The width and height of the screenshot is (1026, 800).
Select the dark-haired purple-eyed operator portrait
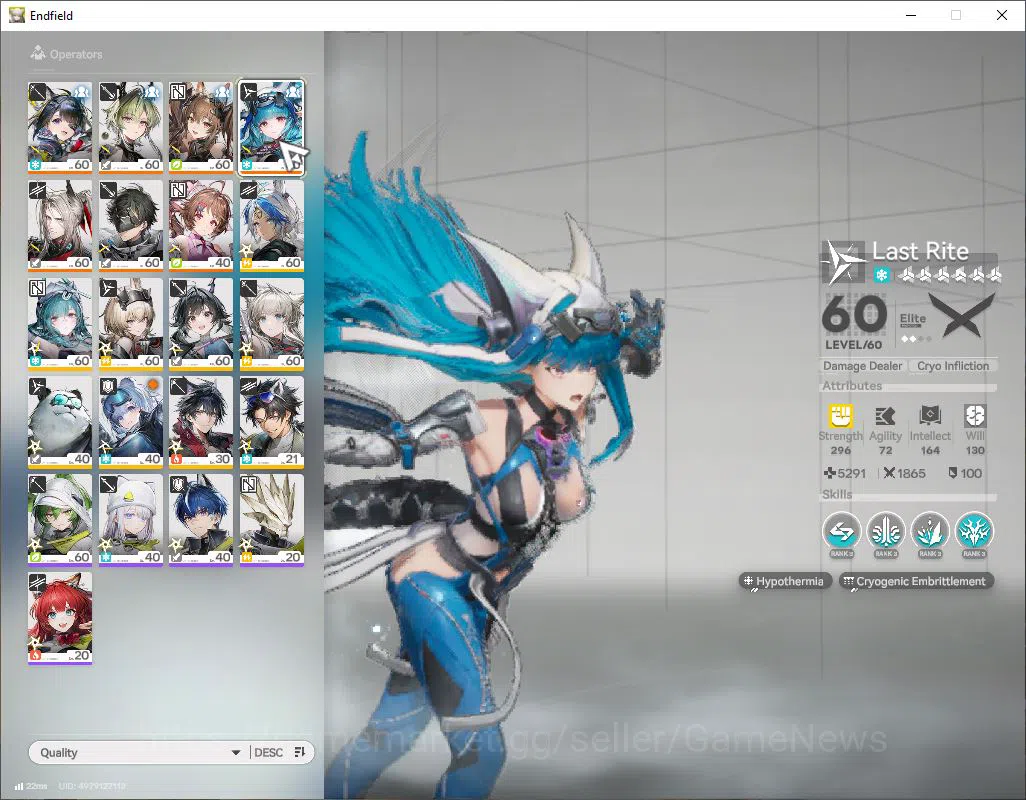(x=60, y=127)
